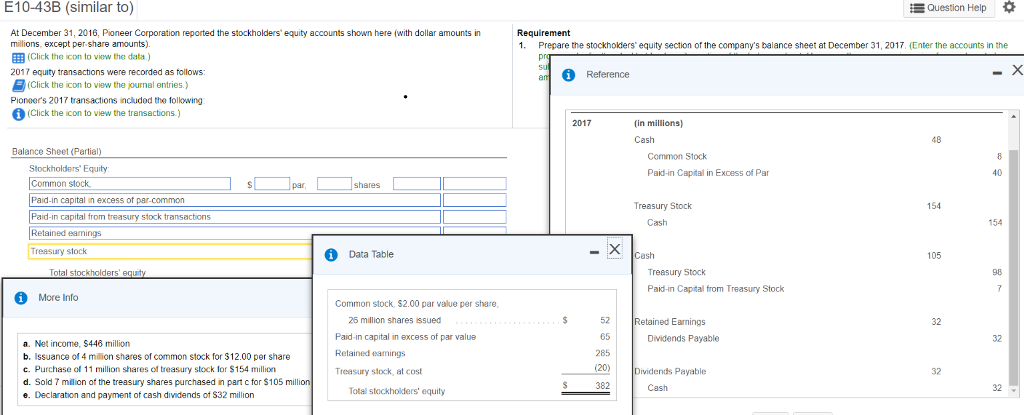Click the number of shares input box

coord(334,185)
